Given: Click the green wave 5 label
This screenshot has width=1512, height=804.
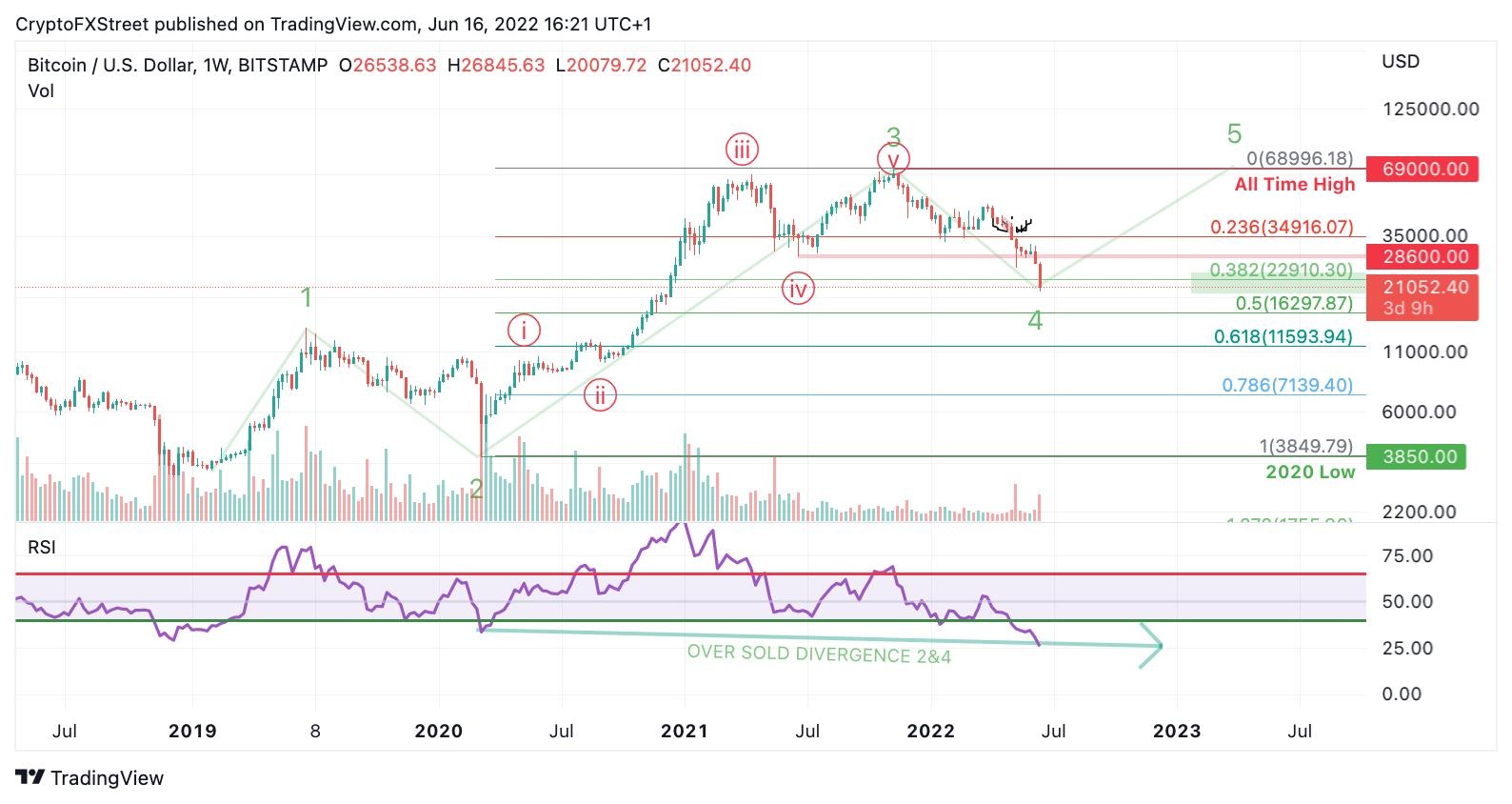Looking at the screenshot, I should 1234,134.
